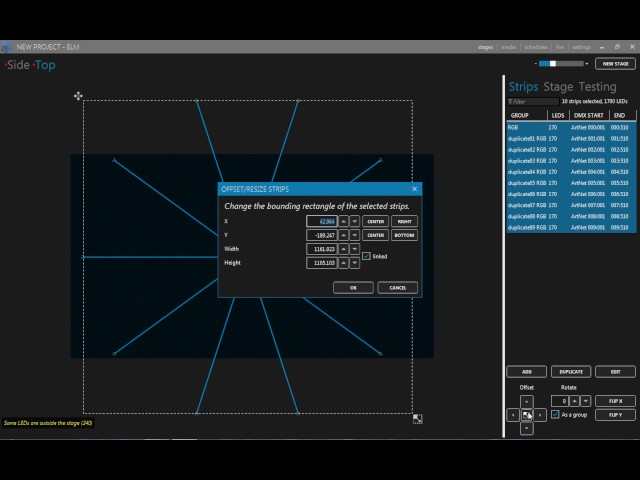Screen dimensions: 640x480
Task: Increase rotate value with up arrow
Action: (576, 401)
